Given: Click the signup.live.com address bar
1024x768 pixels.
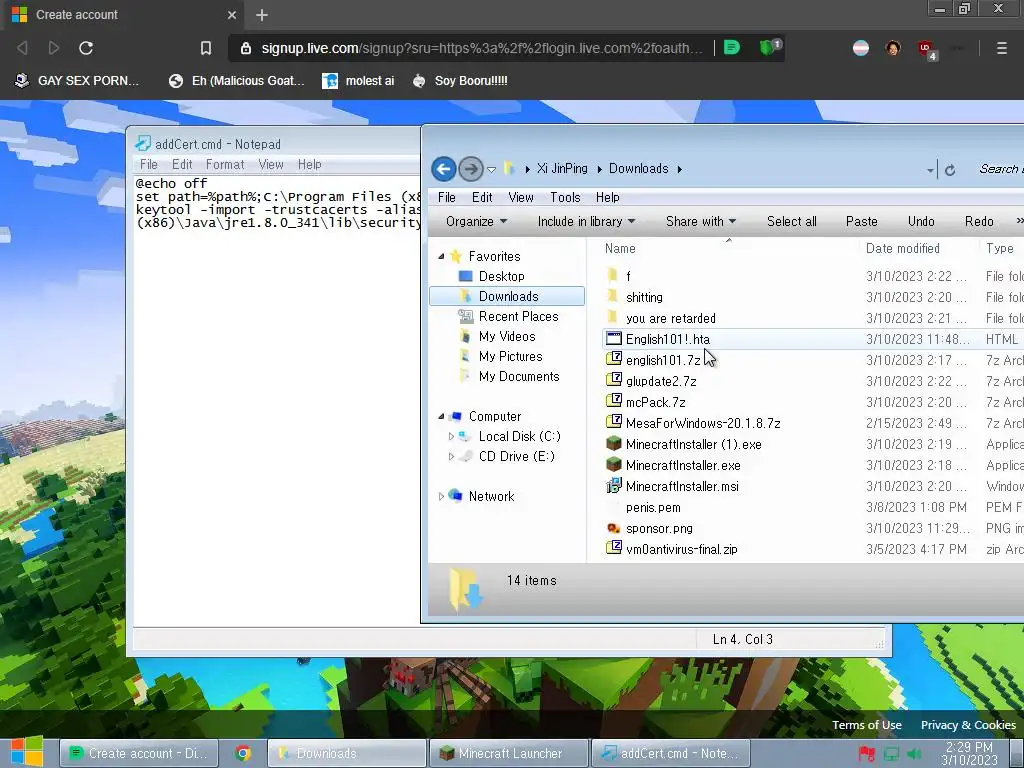Looking at the screenshot, I should coord(482,48).
